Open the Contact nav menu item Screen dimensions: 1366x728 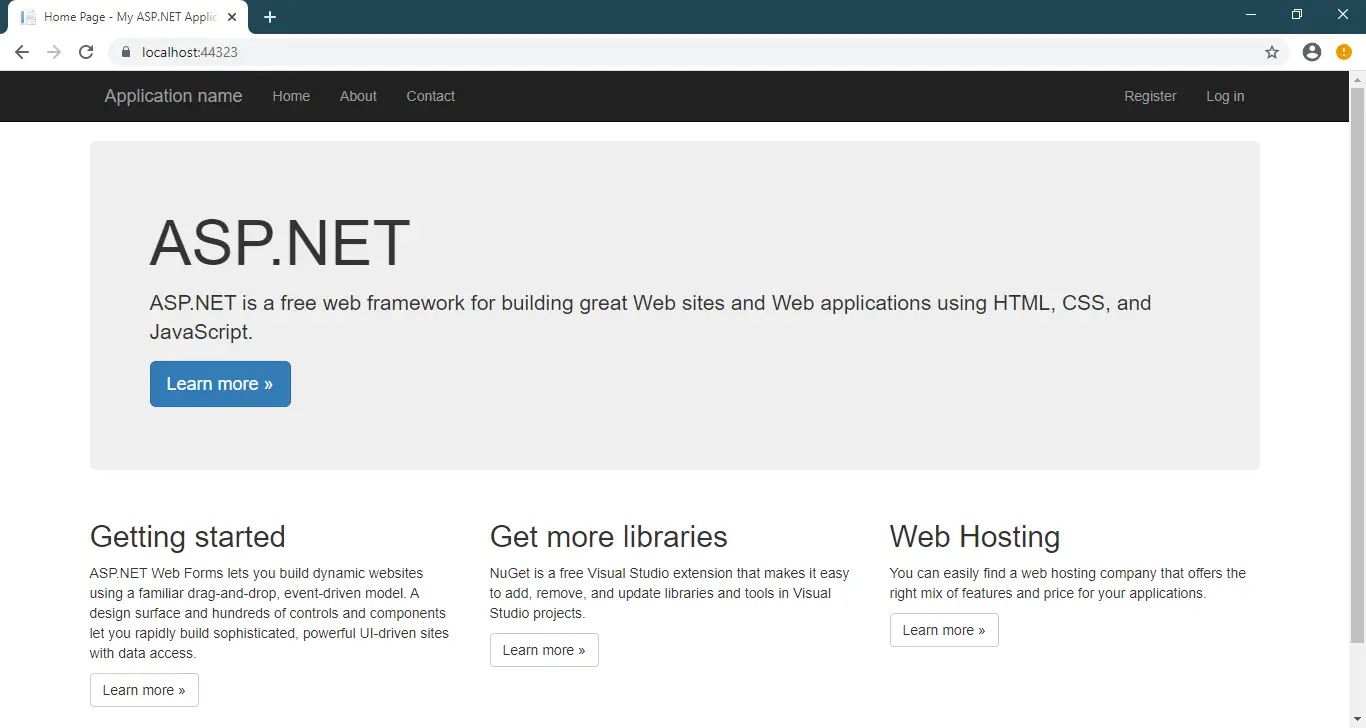click(431, 96)
